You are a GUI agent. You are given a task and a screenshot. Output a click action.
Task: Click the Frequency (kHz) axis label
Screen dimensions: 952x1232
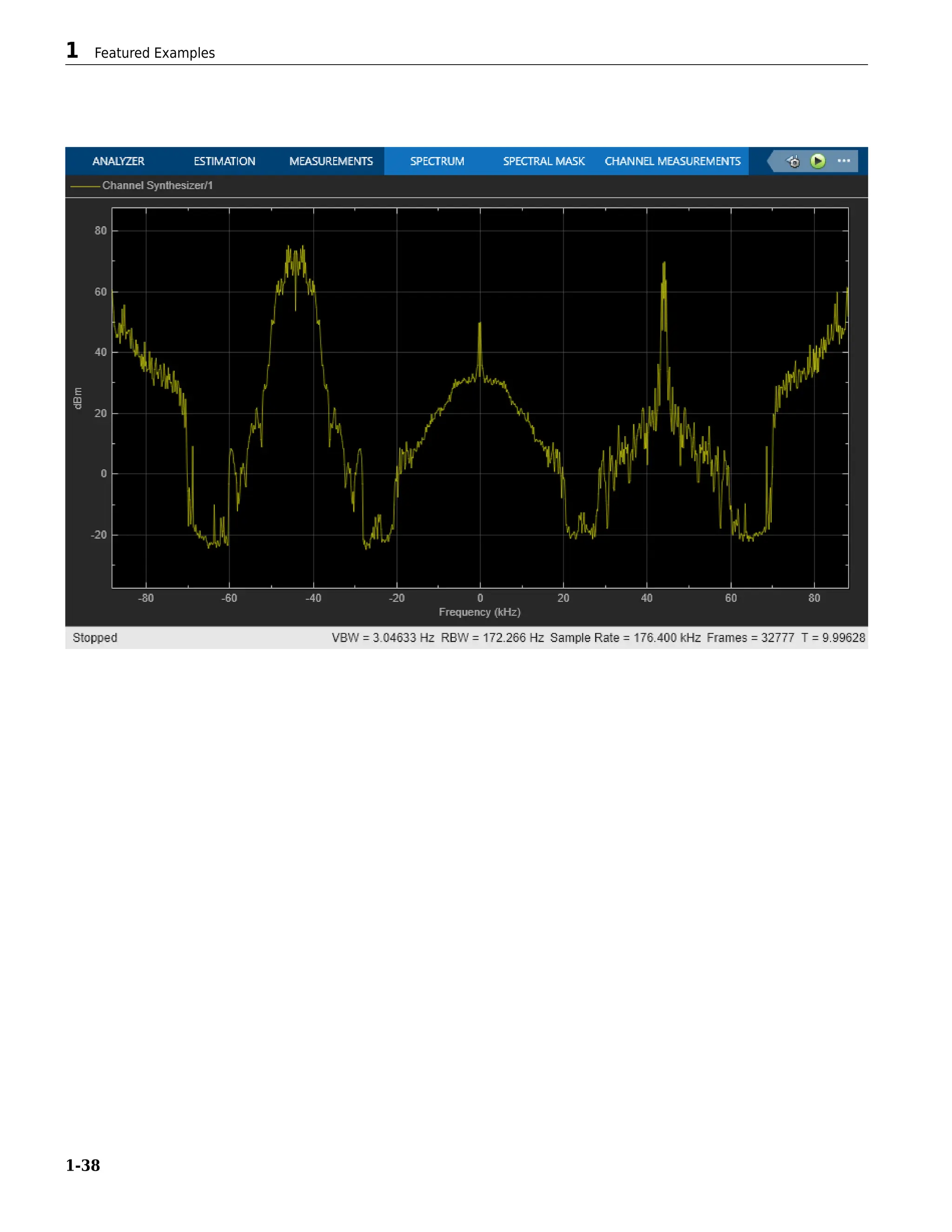pos(479,612)
